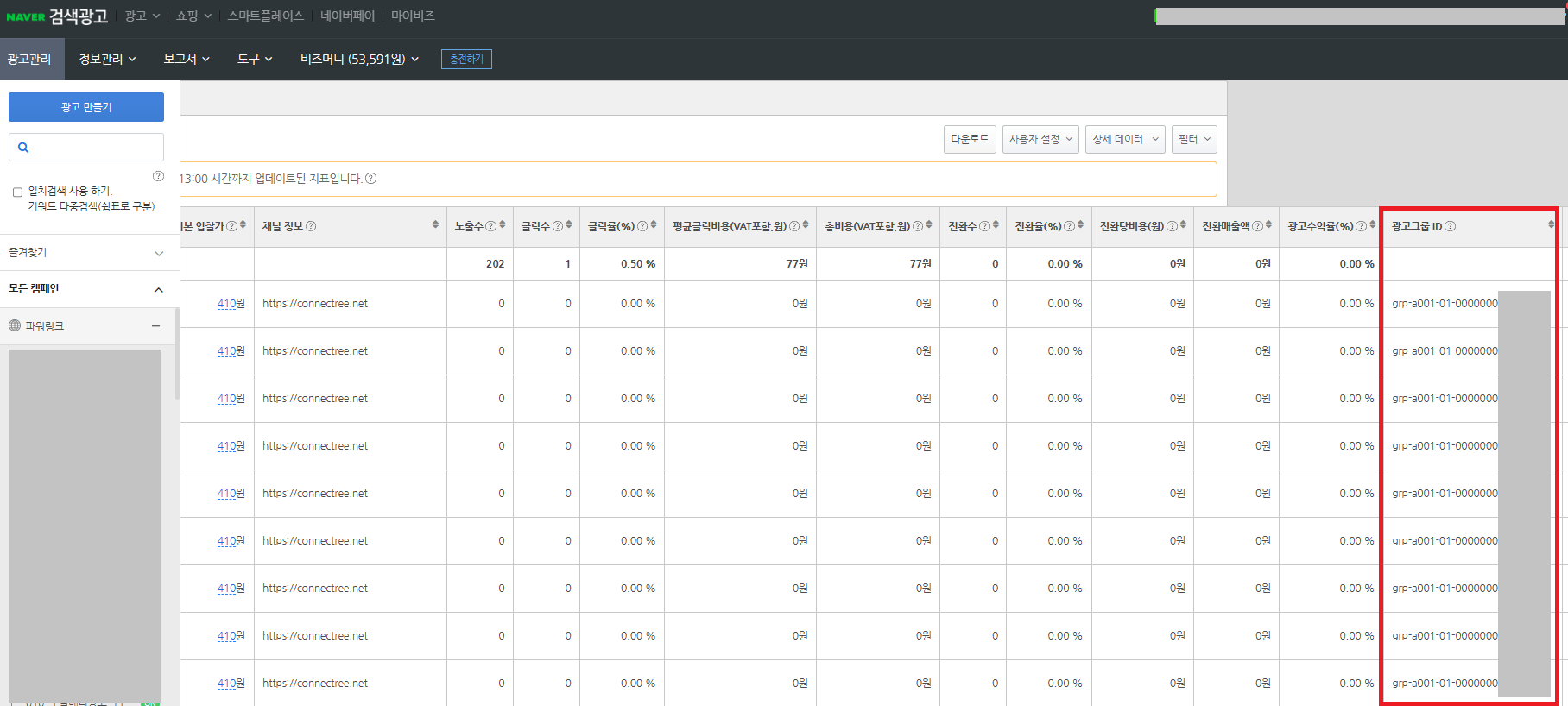Enable 일치검색 사용 하기 checkbox
The image size is (1568, 706).
coord(17,192)
